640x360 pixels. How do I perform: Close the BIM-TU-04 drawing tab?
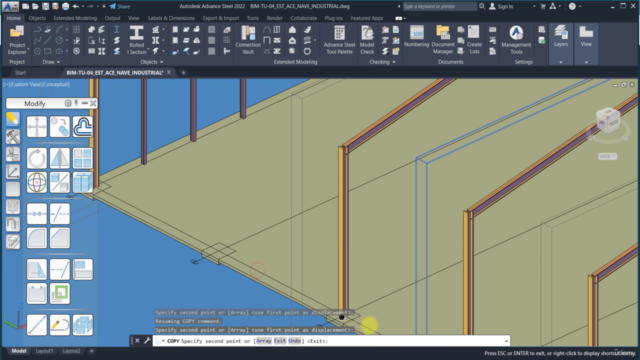[169, 72]
